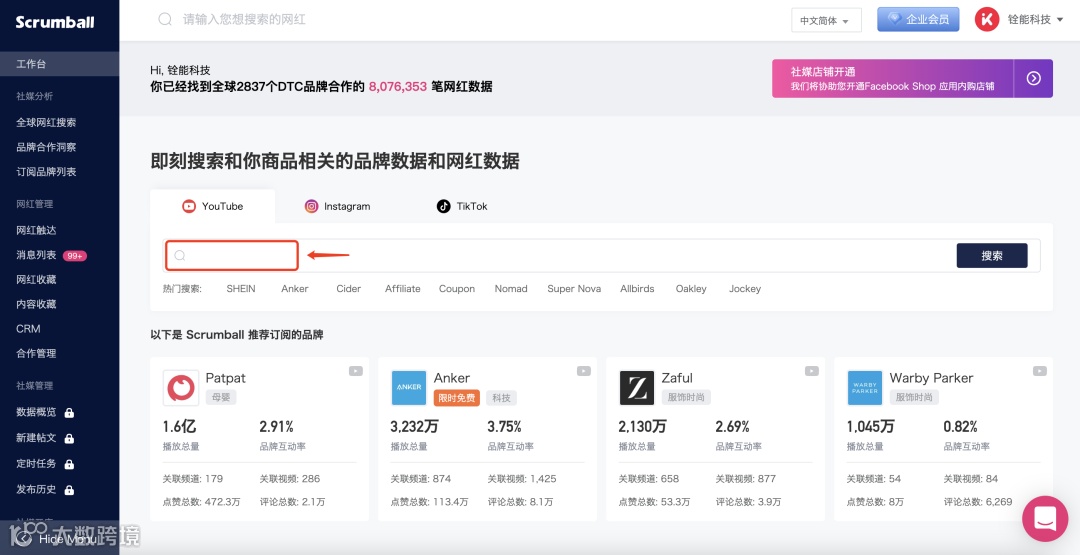Click the 限时免费 tag on Anker
The height and width of the screenshot is (555, 1080).
pos(457,398)
